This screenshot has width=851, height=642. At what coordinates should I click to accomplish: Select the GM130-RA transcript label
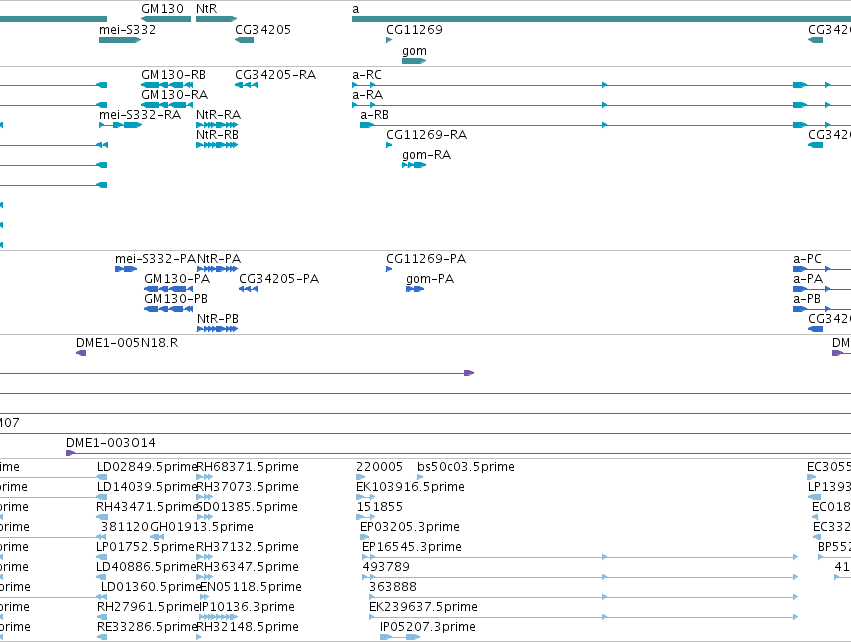[174, 94]
